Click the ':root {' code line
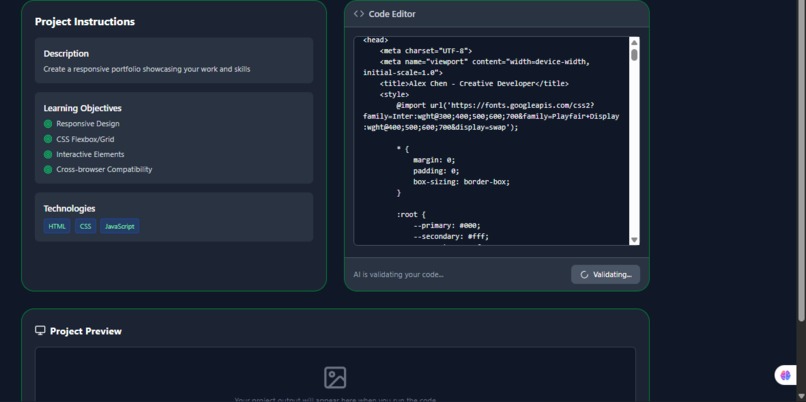Image resolution: width=806 pixels, height=402 pixels. (x=411, y=215)
